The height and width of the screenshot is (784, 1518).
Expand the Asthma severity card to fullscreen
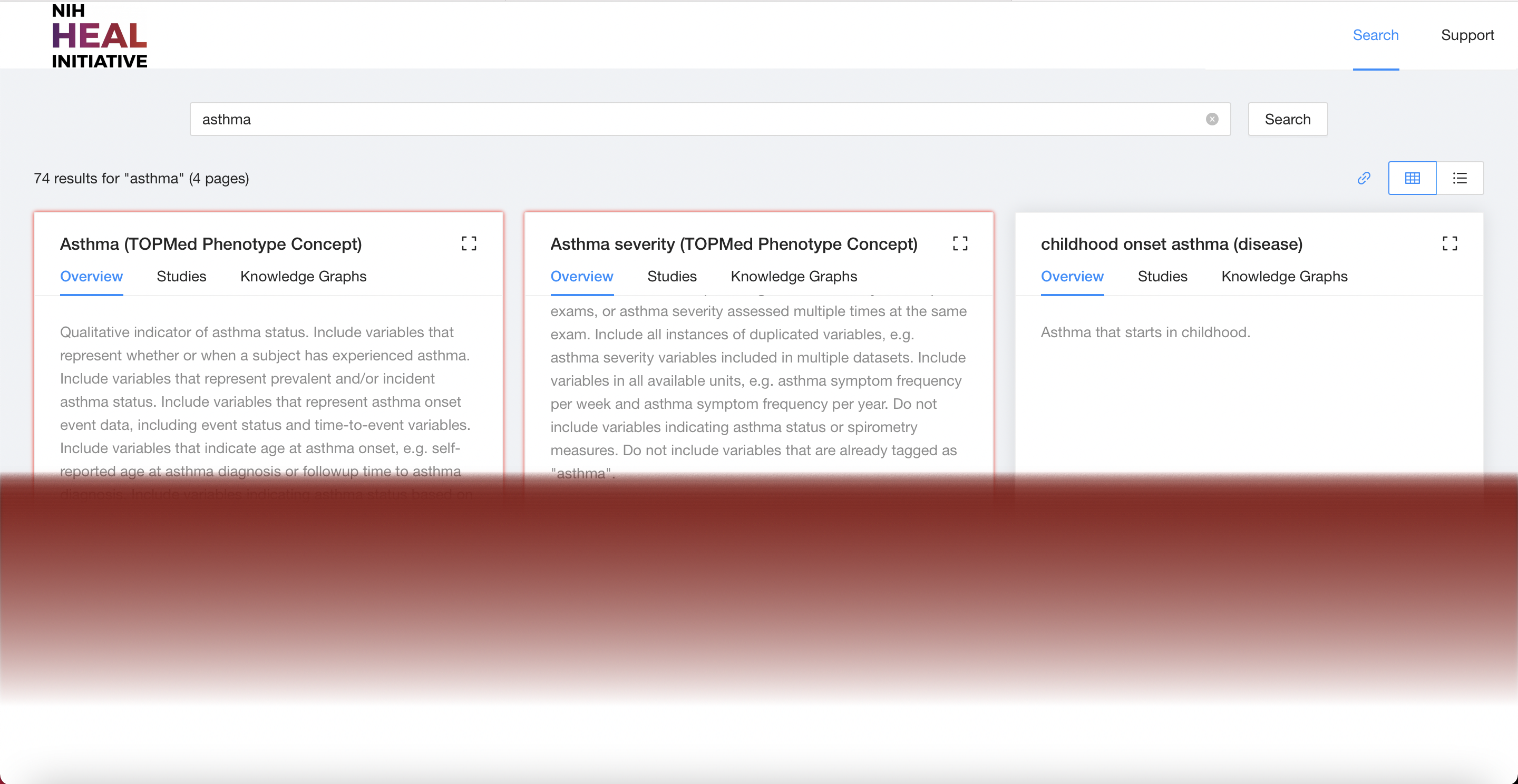pyautogui.click(x=960, y=243)
